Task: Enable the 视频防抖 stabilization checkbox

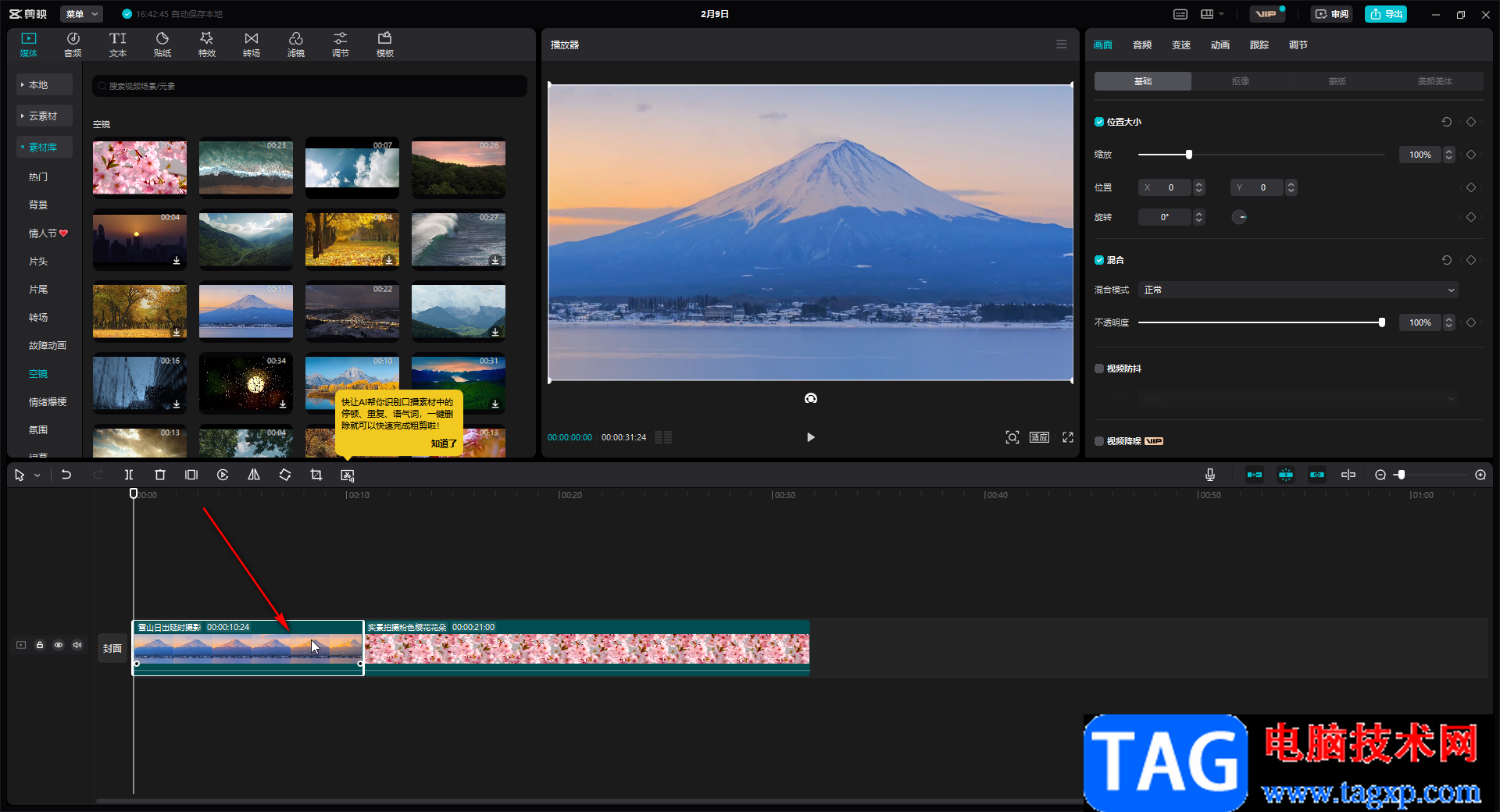Action: (x=1099, y=369)
